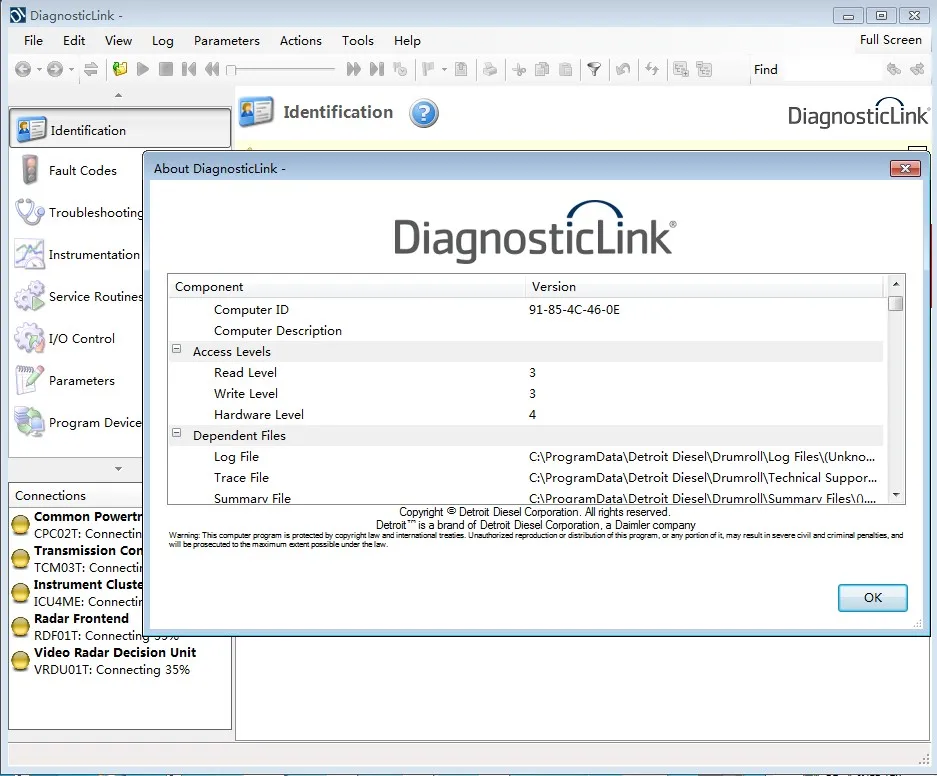Click the paste clipboard icon

[565, 69]
